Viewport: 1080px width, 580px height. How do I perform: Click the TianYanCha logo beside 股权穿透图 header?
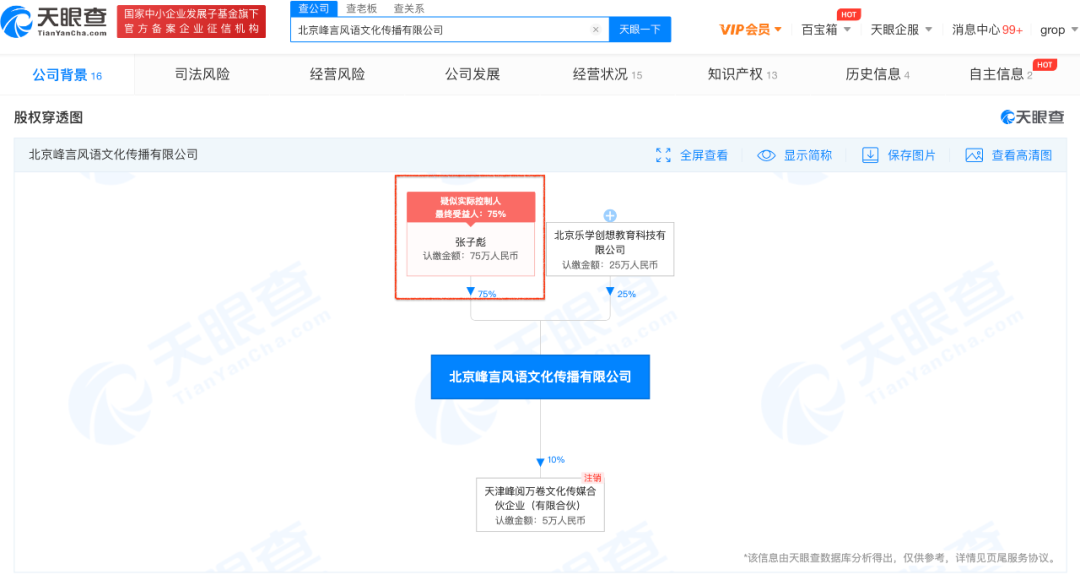click(1030, 117)
